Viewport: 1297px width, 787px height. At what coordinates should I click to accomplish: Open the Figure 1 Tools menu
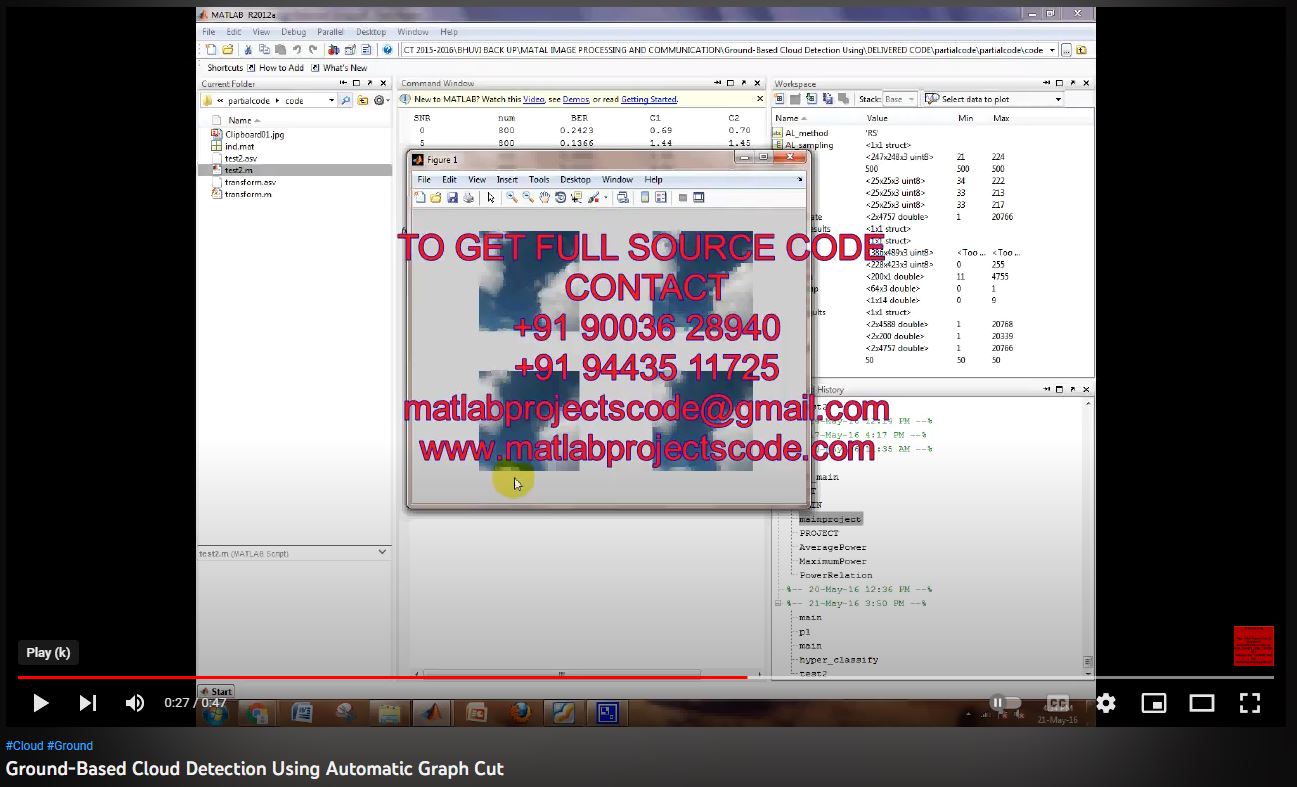click(539, 180)
